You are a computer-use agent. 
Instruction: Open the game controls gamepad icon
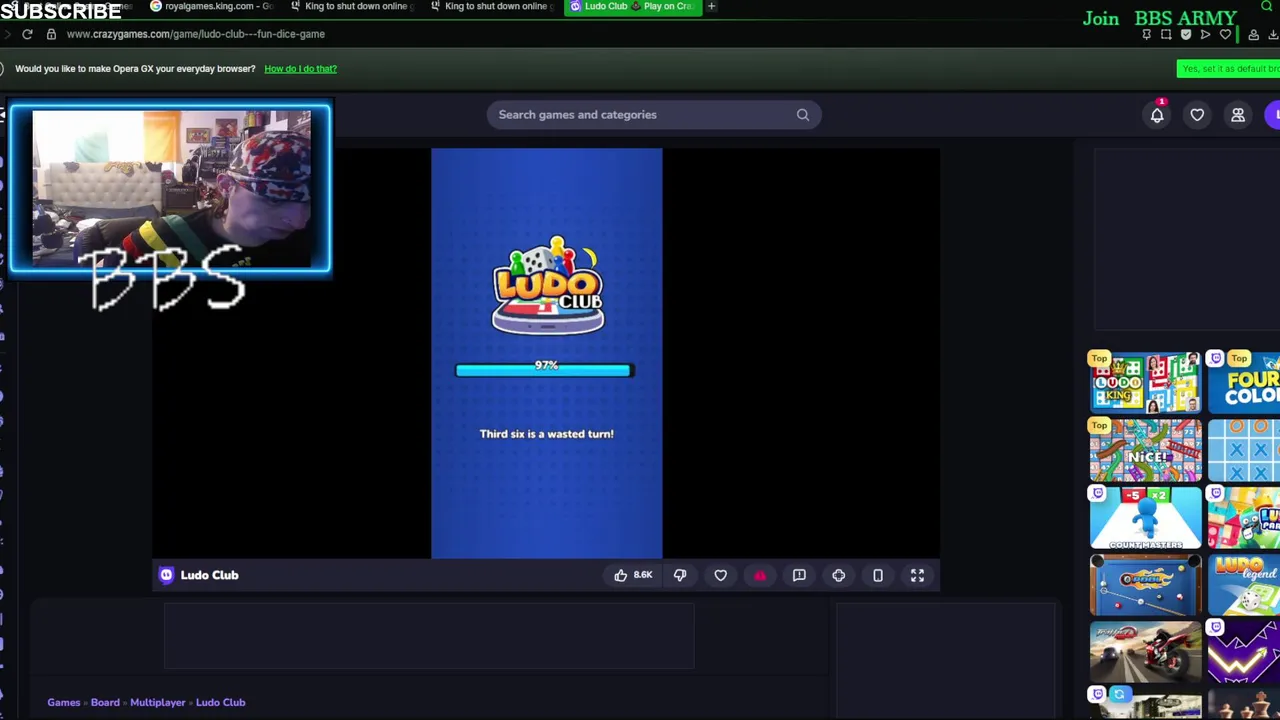839,575
